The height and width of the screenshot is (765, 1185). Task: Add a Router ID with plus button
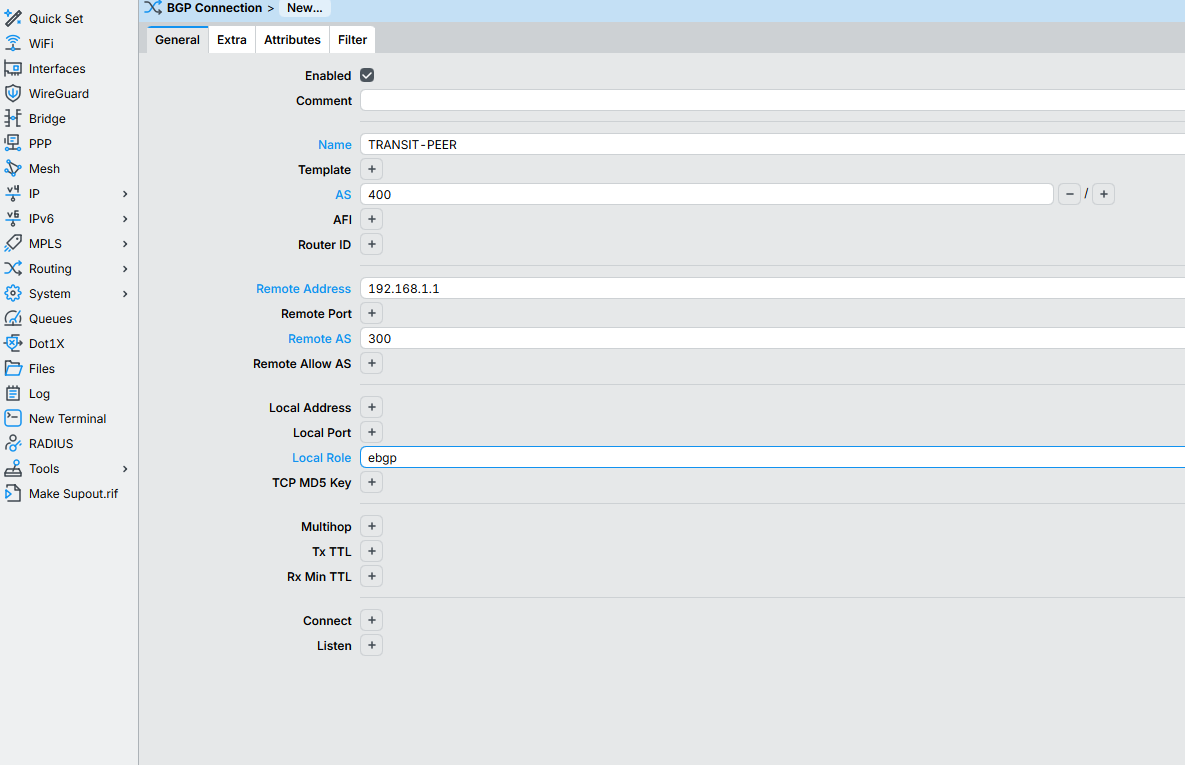pos(372,244)
